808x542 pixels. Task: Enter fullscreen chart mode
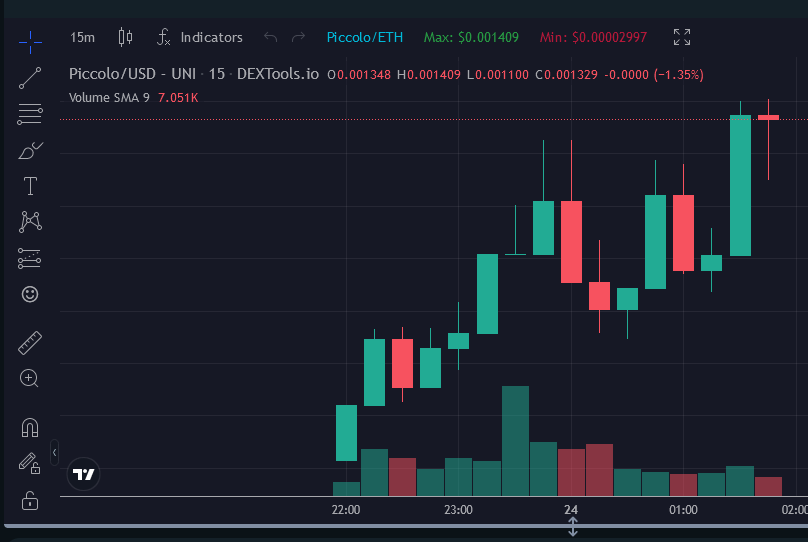682,37
